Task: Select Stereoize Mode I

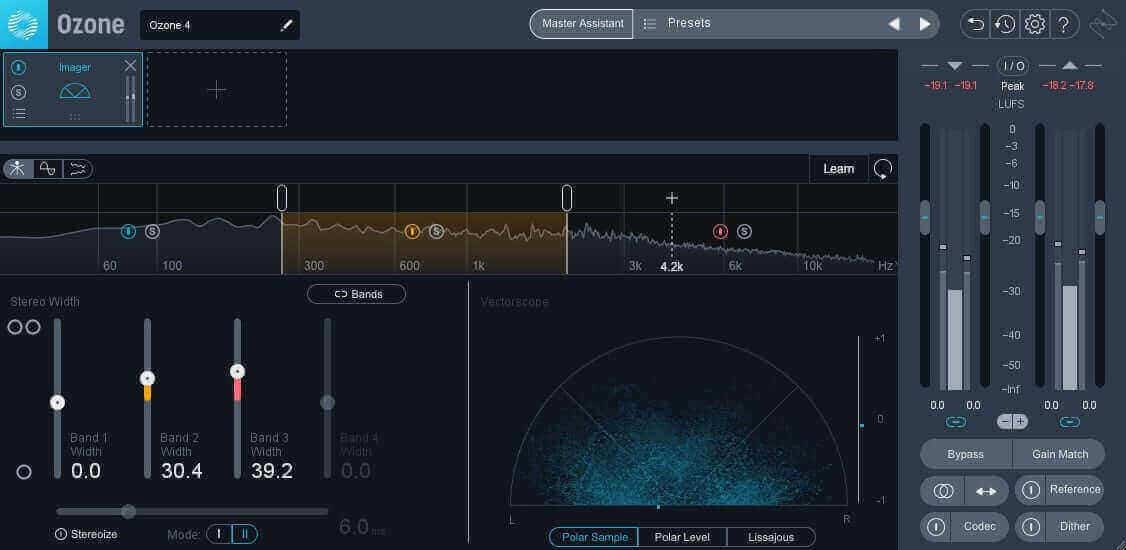Action: tap(220, 534)
